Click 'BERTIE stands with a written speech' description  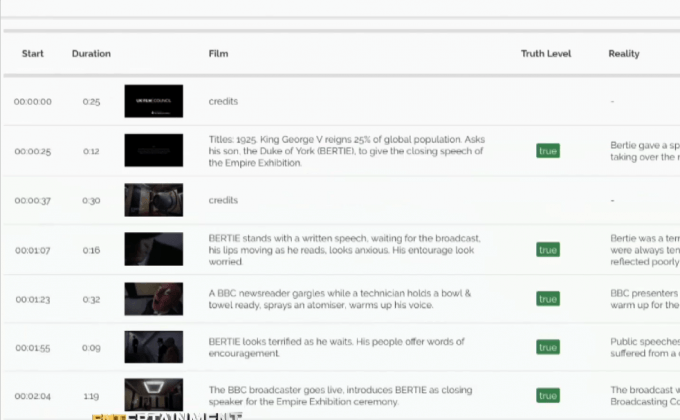click(x=344, y=250)
